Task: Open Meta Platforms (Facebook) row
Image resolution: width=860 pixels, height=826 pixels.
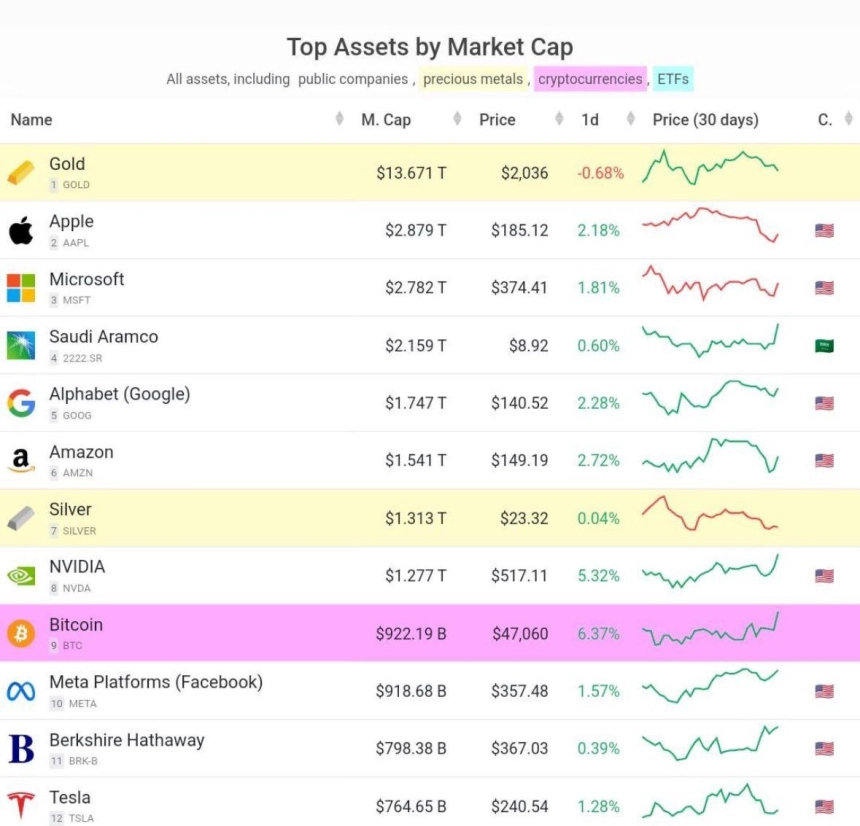Action: coord(430,691)
